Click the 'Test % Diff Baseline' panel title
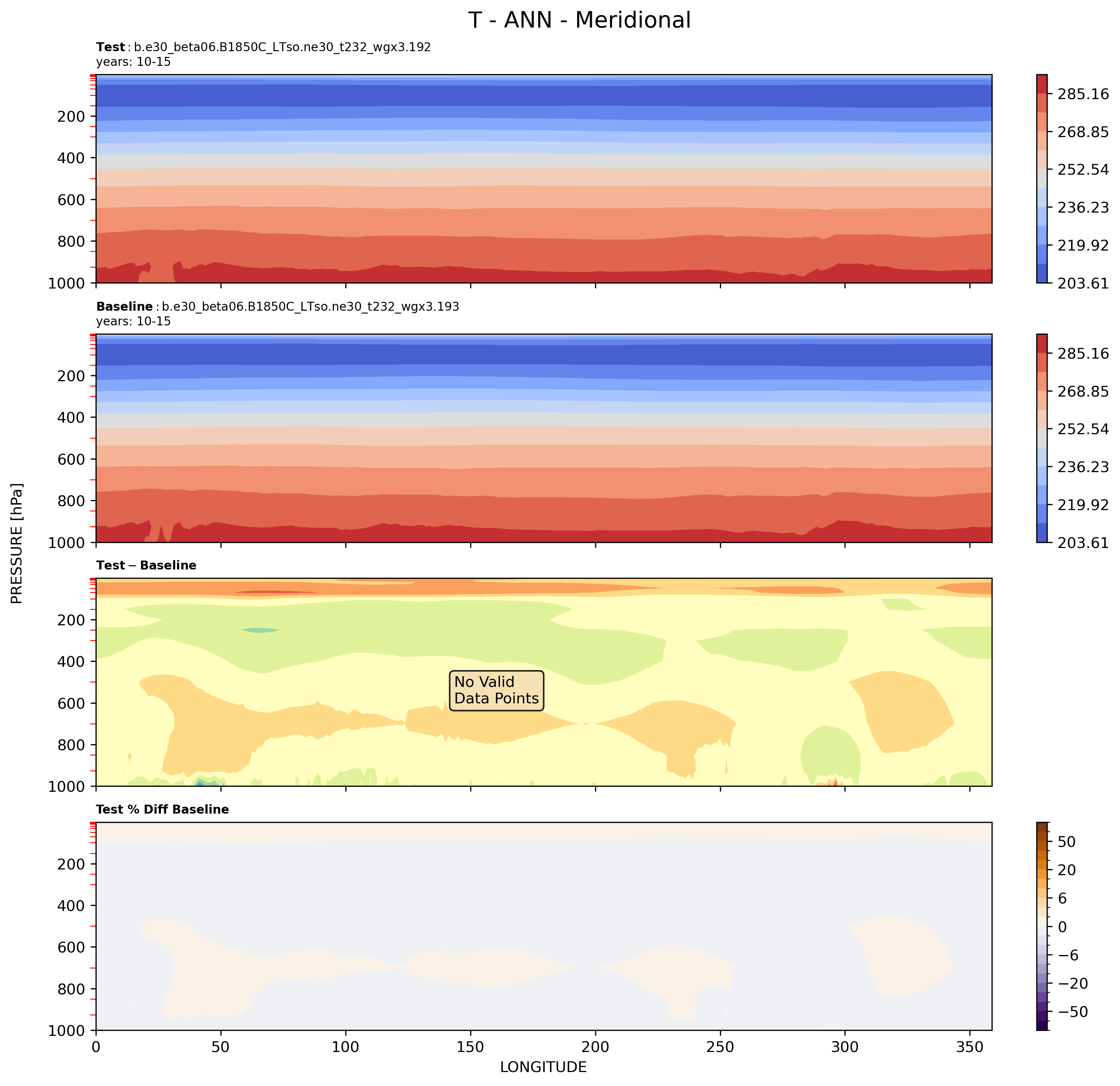 162,809
